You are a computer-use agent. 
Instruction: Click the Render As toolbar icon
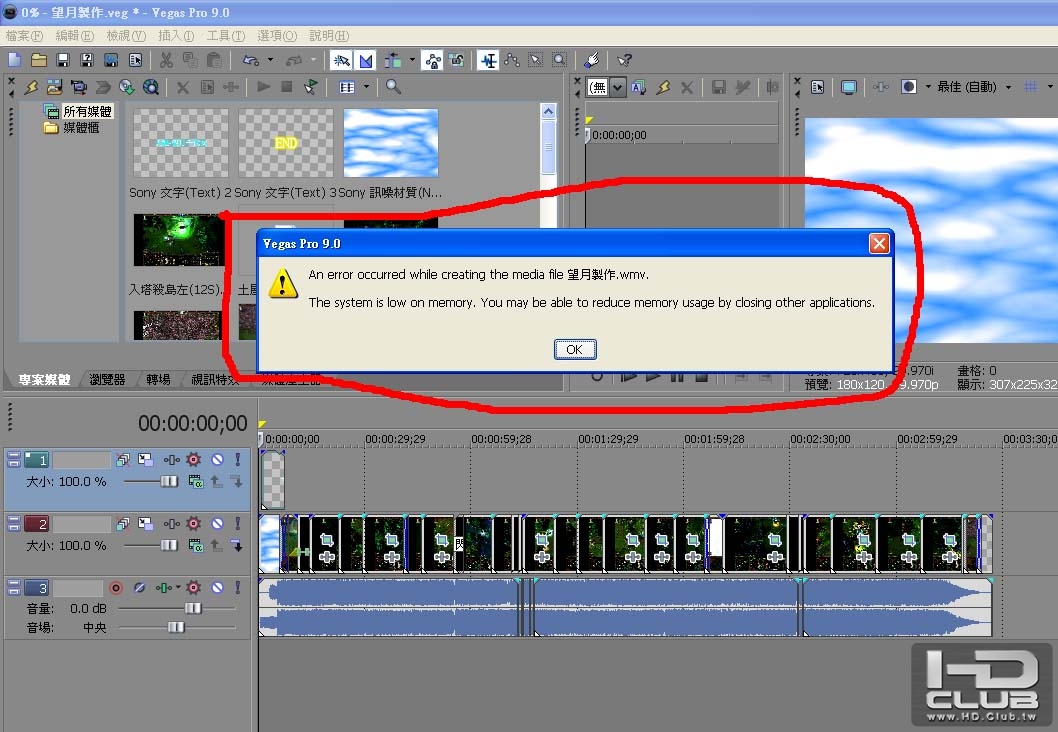[x=111, y=60]
